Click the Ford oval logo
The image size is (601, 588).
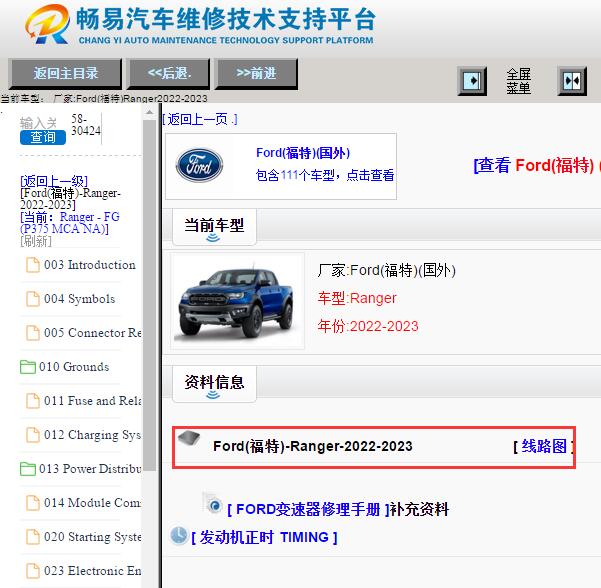(199, 165)
